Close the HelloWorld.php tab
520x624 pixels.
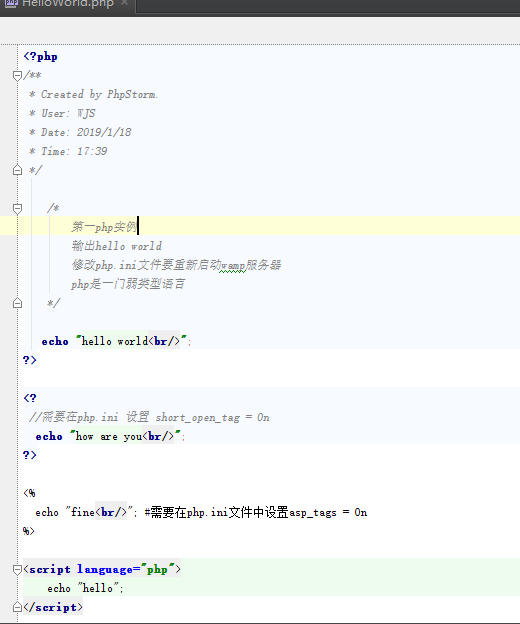pyautogui.click(x=125, y=3)
